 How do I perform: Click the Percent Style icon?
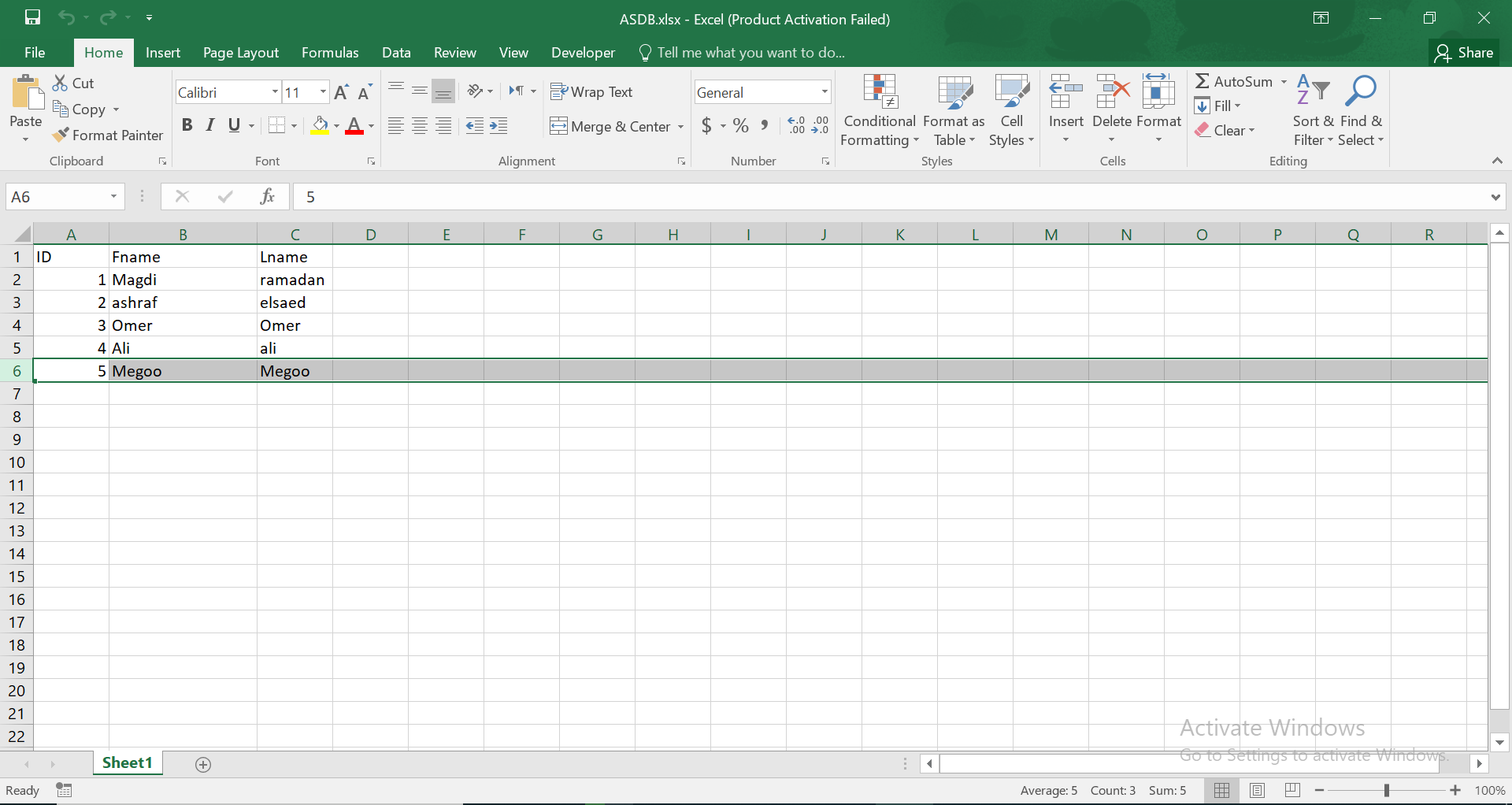tap(740, 126)
